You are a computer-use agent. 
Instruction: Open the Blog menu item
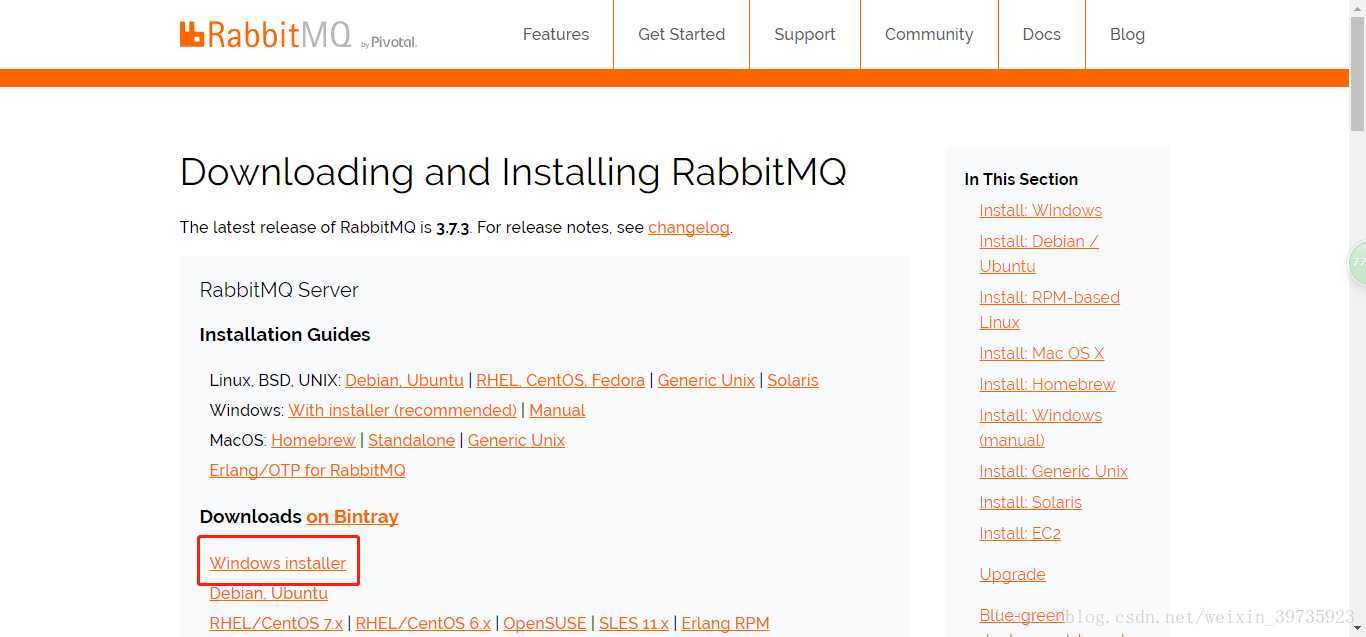point(1127,34)
